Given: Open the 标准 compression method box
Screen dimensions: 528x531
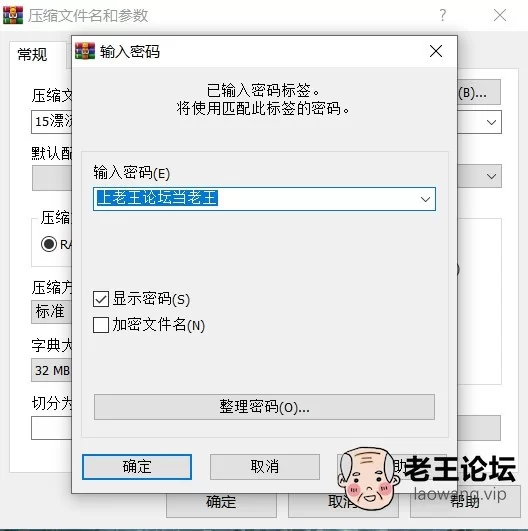Looking at the screenshot, I should point(51,312).
